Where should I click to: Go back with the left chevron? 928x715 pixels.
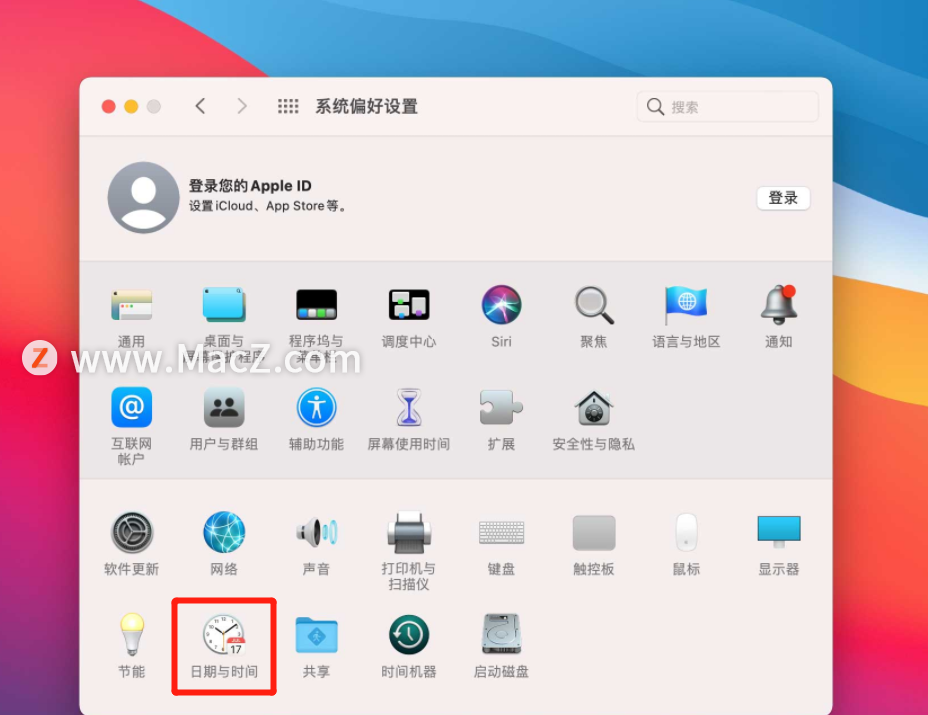[x=200, y=106]
